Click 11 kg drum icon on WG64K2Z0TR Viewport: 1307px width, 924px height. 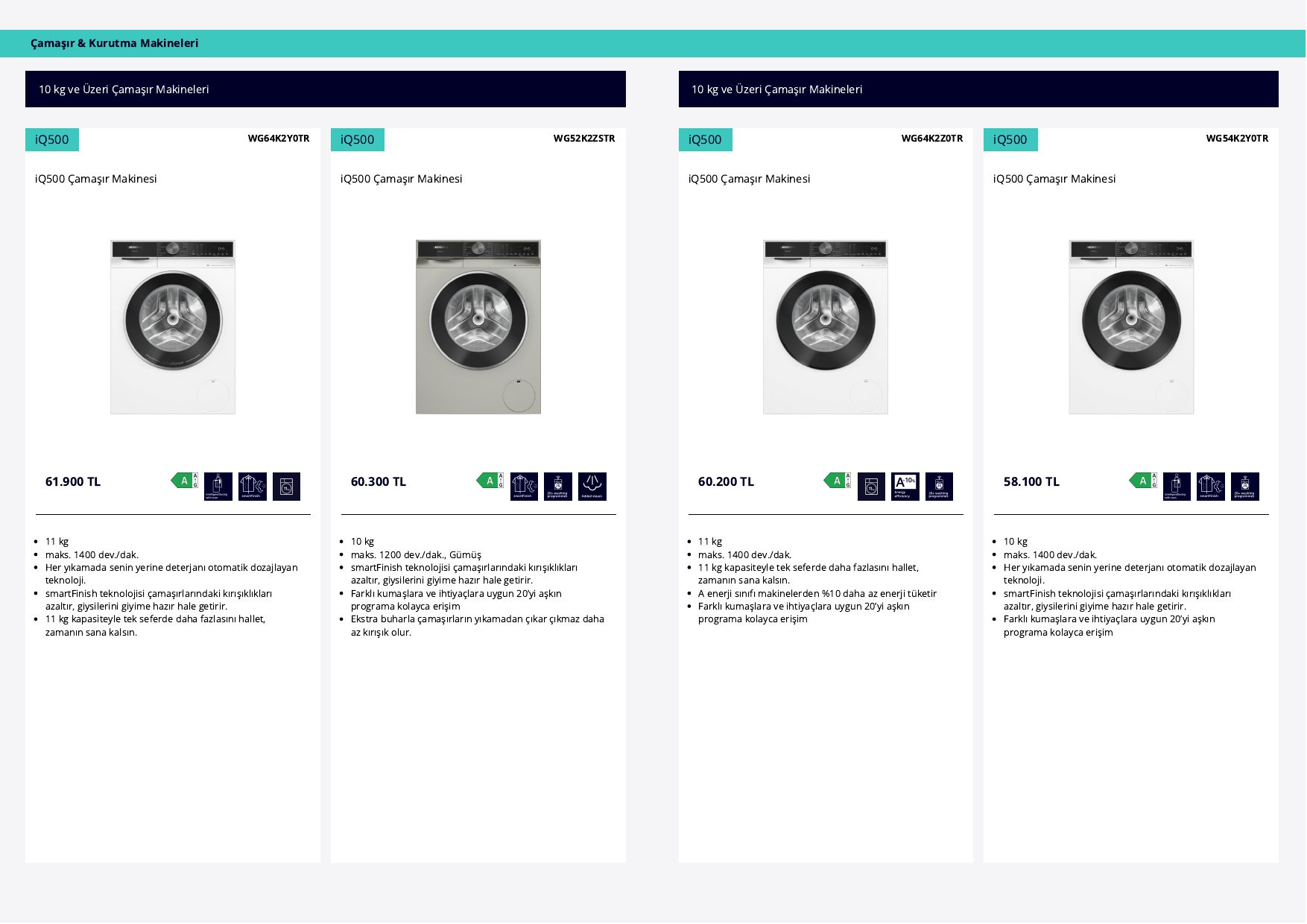click(871, 487)
